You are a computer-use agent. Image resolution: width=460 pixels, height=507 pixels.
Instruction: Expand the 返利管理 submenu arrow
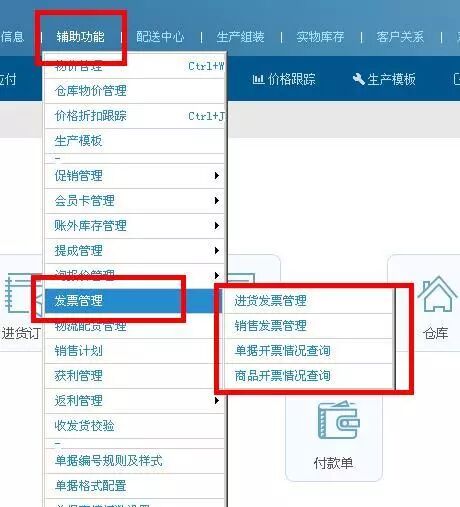pyautogui.click(x=217, y=400)
